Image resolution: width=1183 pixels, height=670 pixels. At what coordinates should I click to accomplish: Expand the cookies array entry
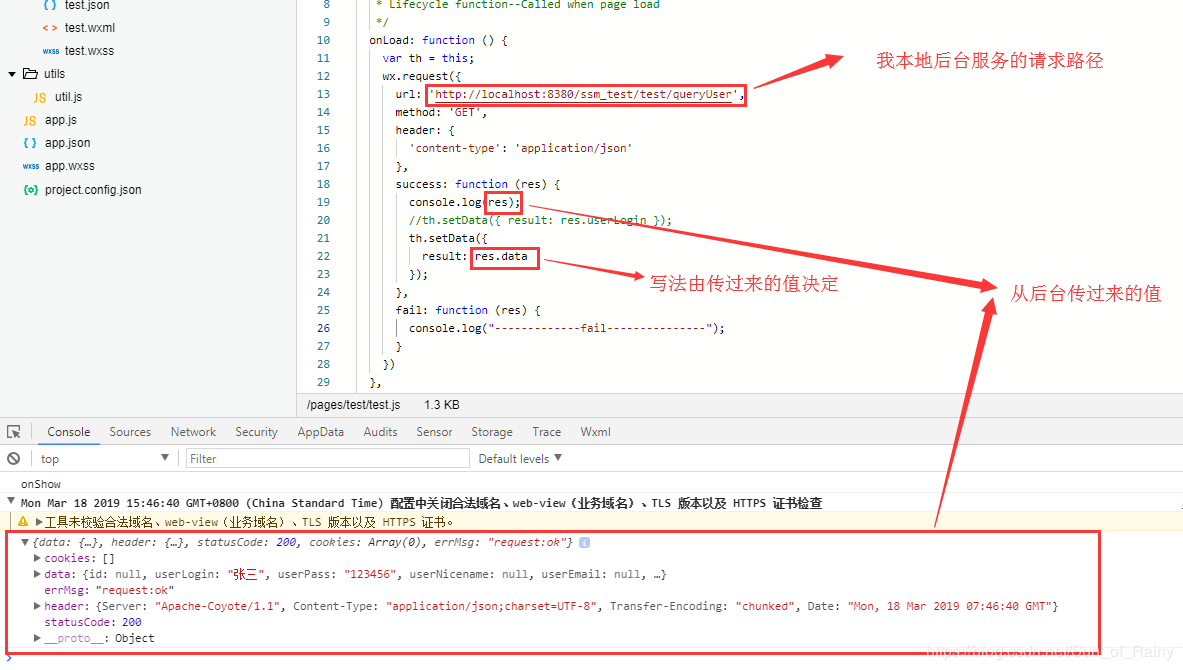pos(37,558)
